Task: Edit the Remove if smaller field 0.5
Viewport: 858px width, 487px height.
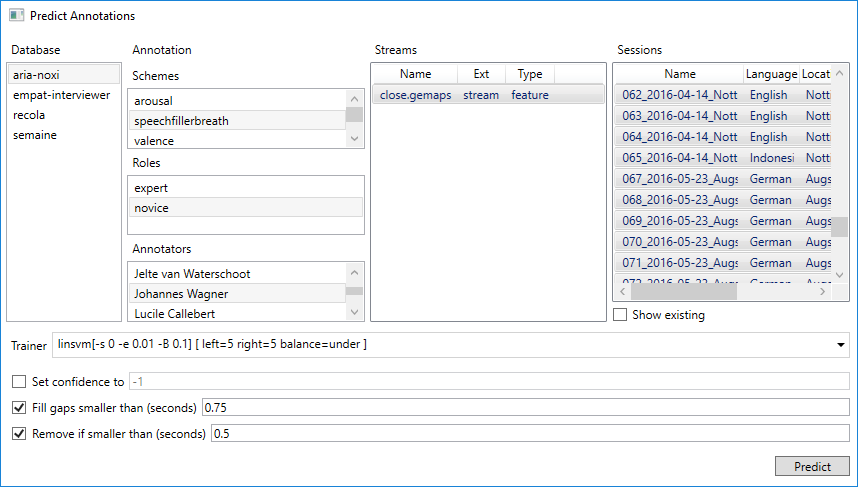Action: click(x=530, y=433)
